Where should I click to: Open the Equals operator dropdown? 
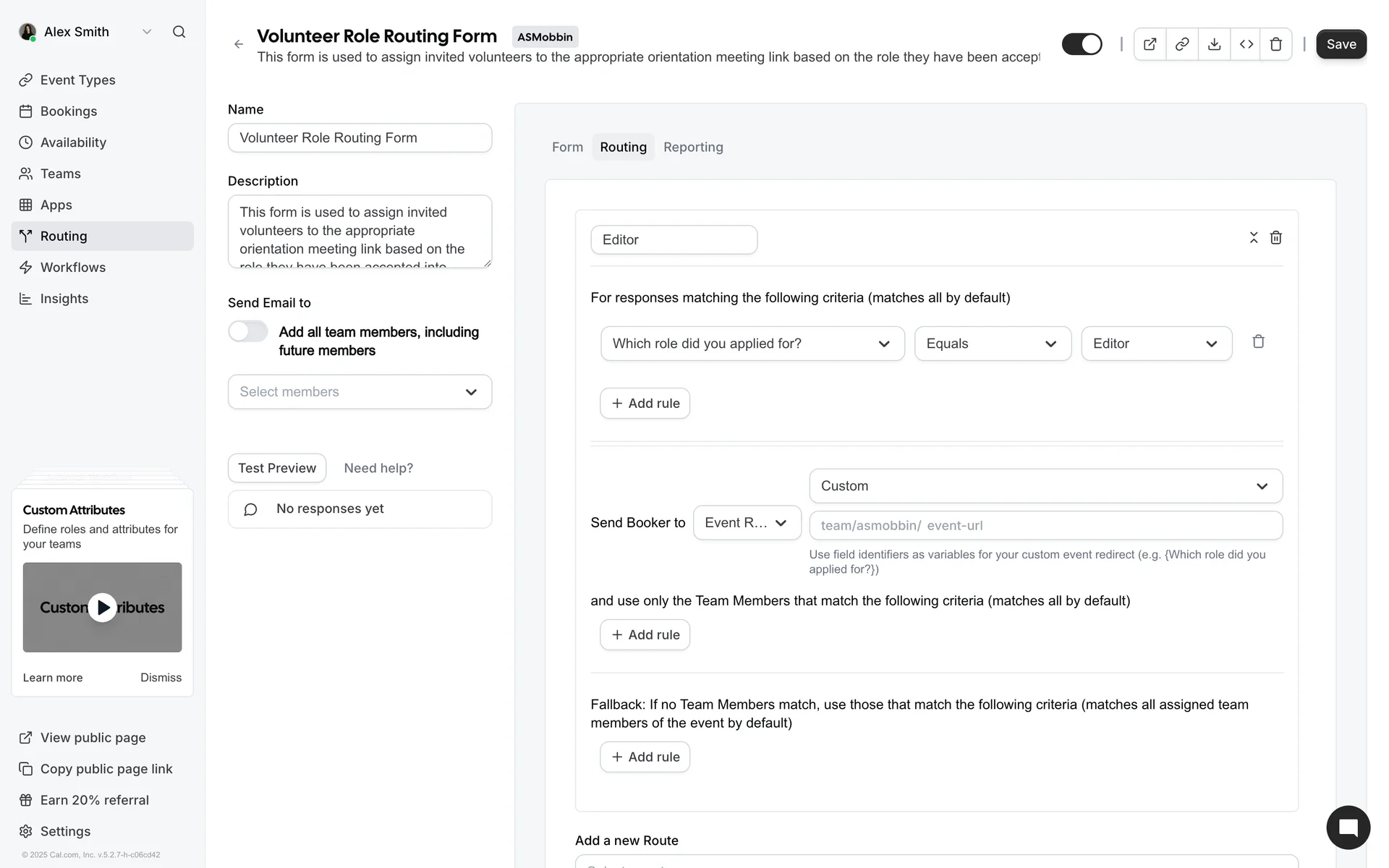coord(992,344)
